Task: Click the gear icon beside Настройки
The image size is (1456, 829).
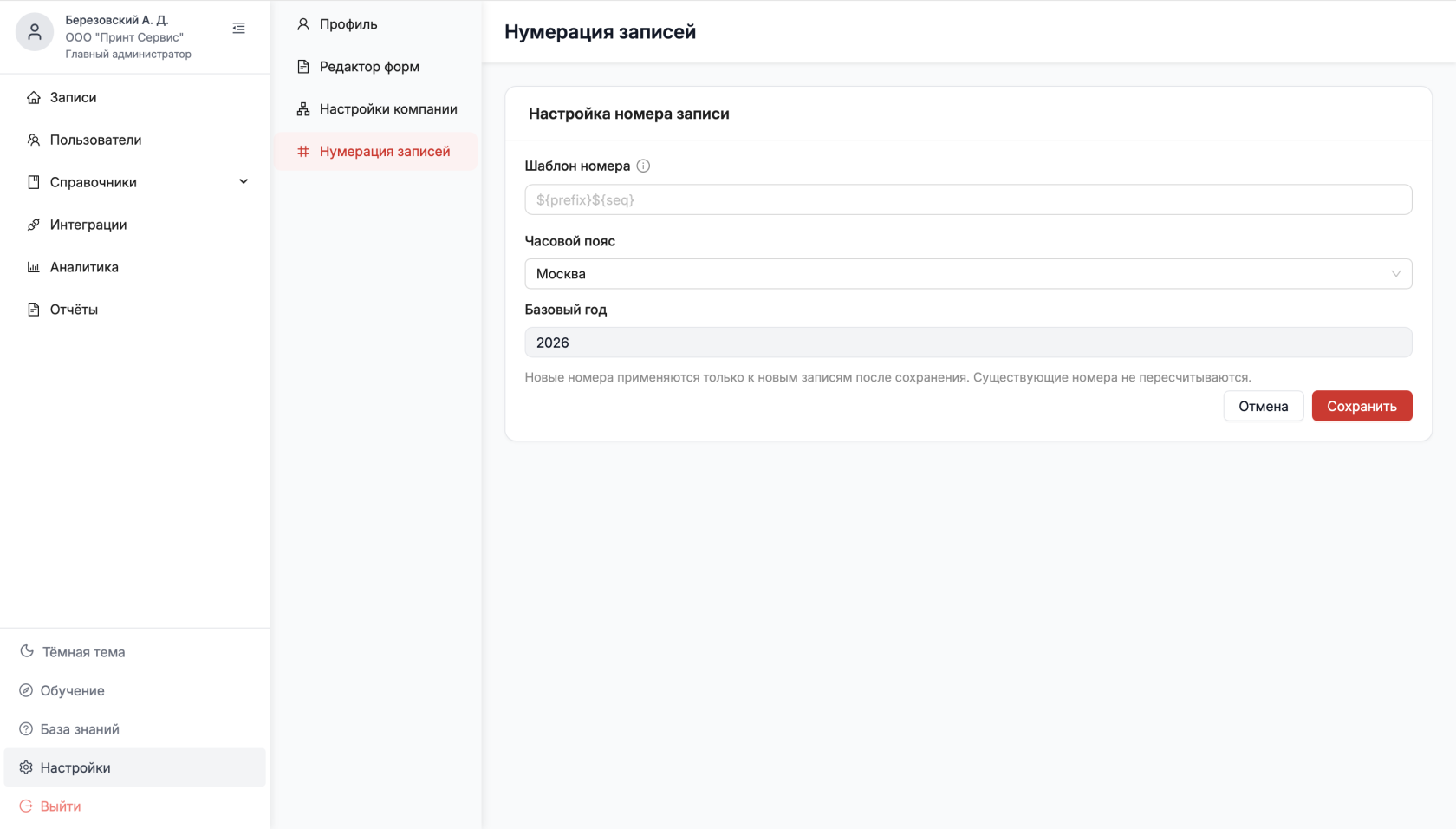Action: tap(26, 767)
